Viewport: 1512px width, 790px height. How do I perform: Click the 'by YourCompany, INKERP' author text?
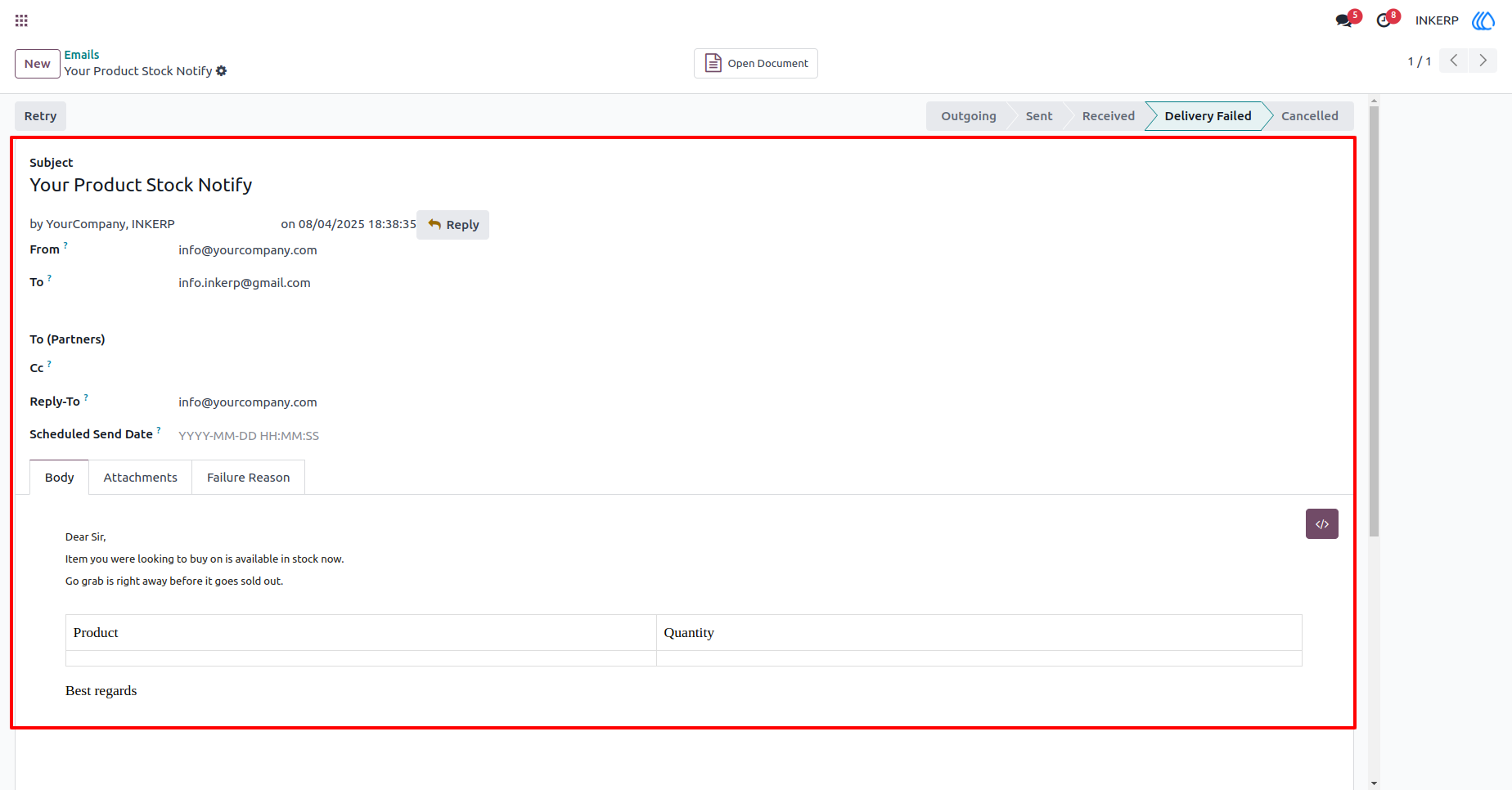click(102, 224)
